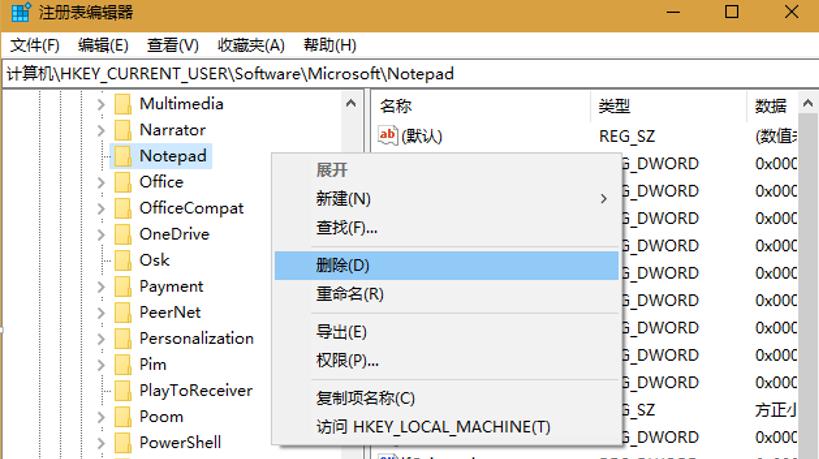The width and height of the screenshot is (819, 459).
Task: Click the PowerShell folder icon
Action: tap(123, 443)
